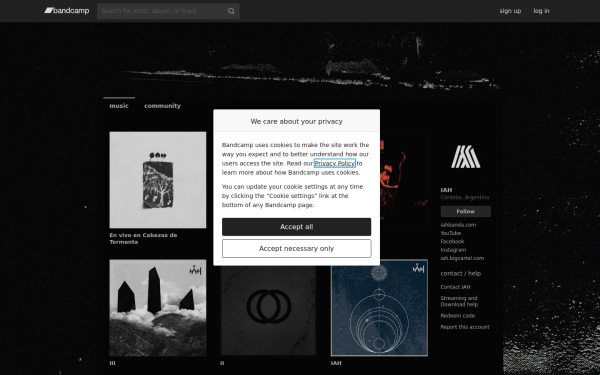Click the En vivo en Cabezas de Tormenta title
The height and width of the screenshot is (375, 600).
click(x=143, y=239)
